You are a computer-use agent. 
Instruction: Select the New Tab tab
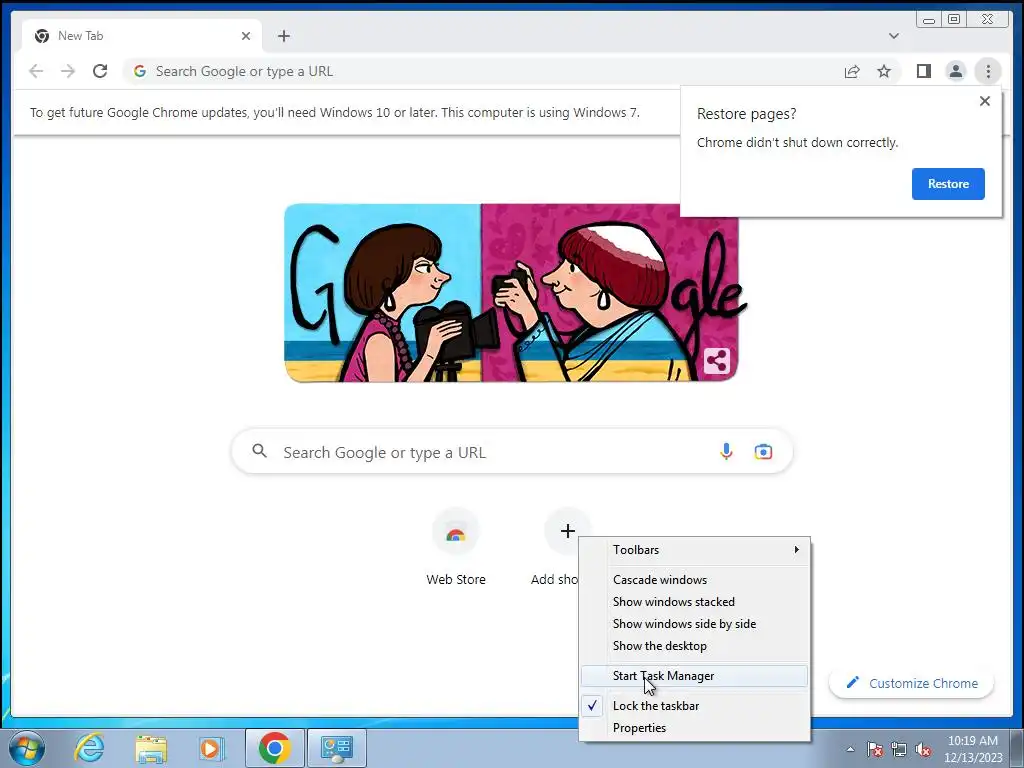pos(142,36)
